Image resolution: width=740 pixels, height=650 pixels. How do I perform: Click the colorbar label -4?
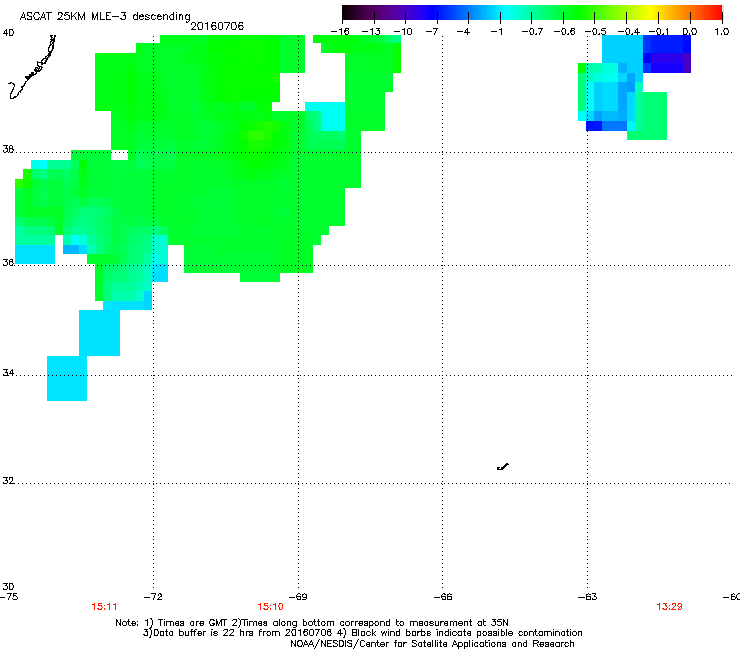point(463,32)
